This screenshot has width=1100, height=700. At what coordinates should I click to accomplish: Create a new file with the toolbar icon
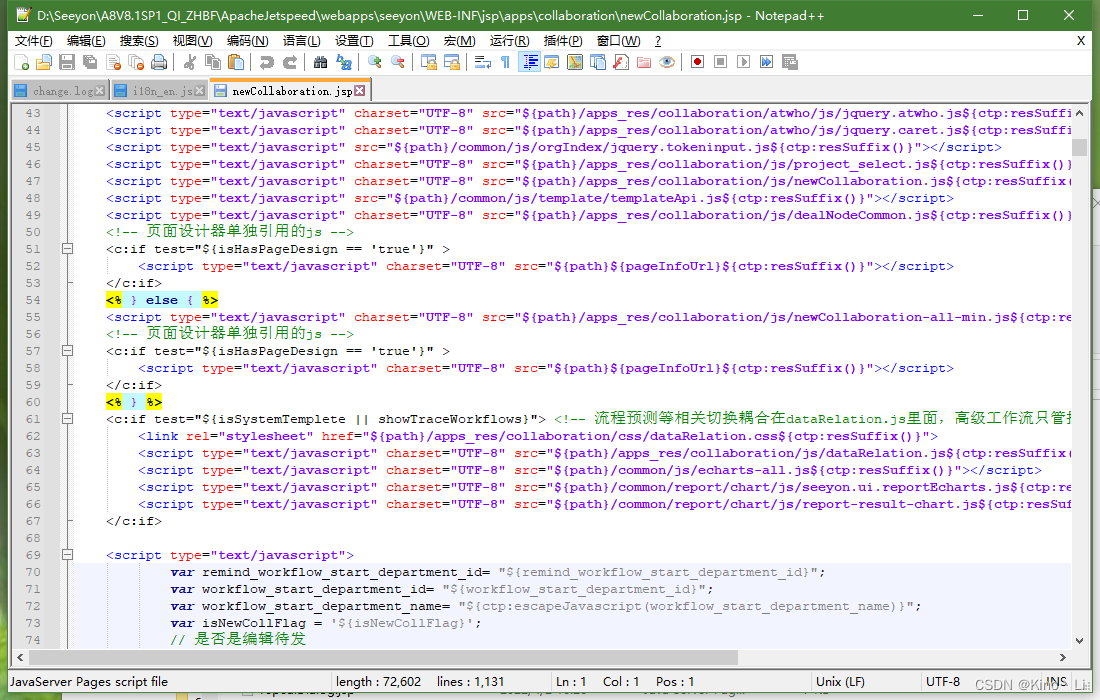(x=22, y=62)
